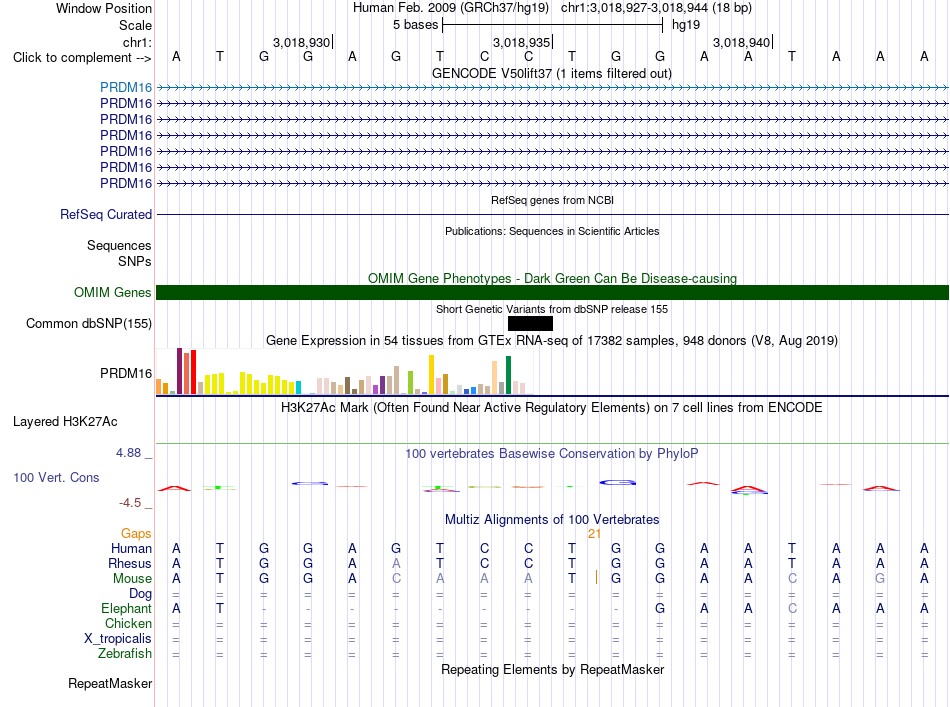Image resolution: width=950 pixels, height=707 pixels.
Task: Select the Chicken alignment row label
Action: pos(128,623)
